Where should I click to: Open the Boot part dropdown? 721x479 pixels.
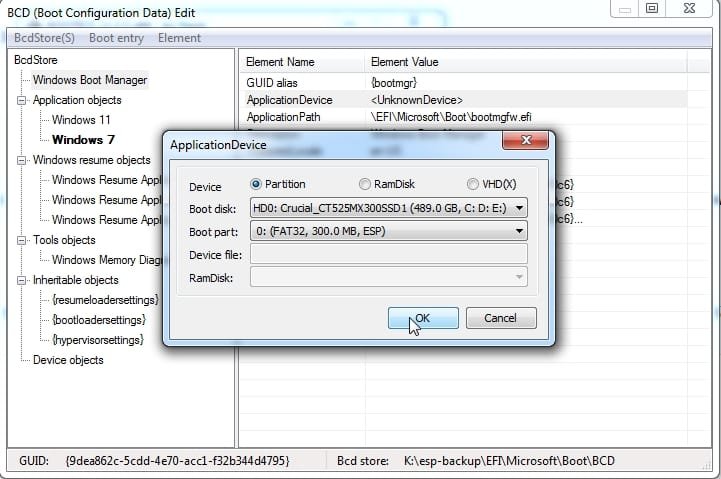518,231
